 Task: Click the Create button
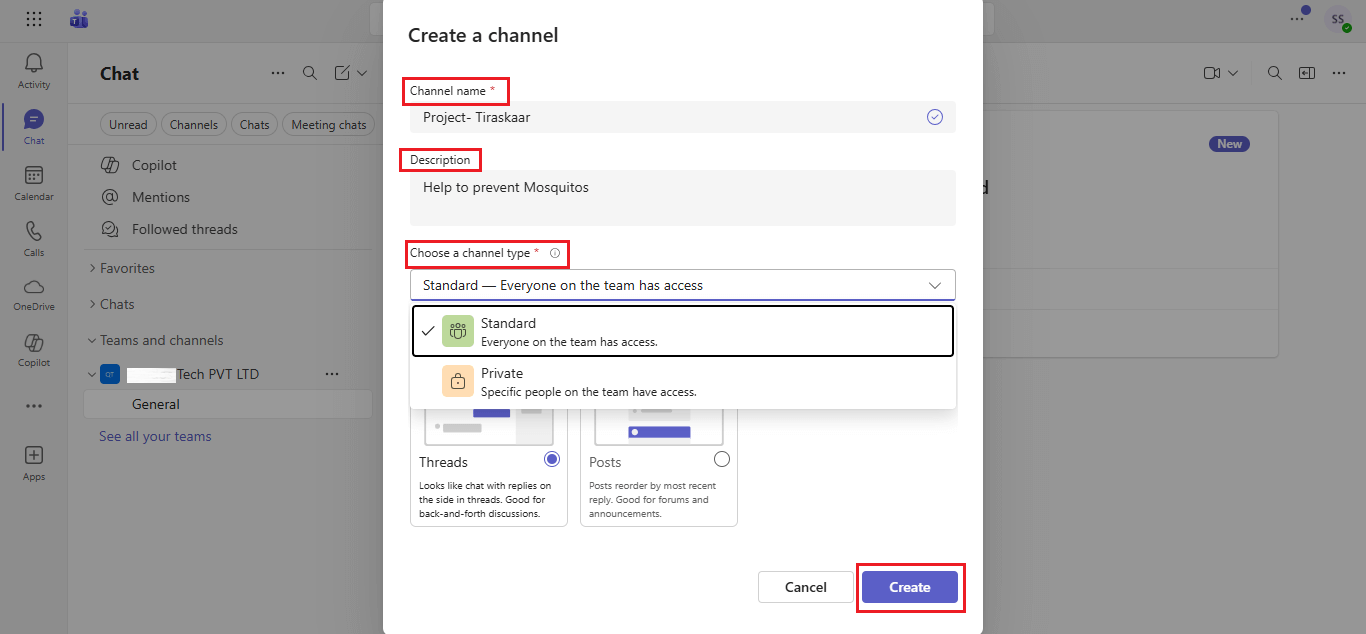point(909,587)
